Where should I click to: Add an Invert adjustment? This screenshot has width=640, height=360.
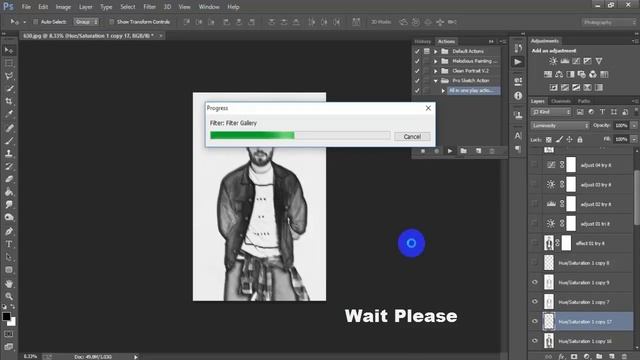[x=553, y=87]
